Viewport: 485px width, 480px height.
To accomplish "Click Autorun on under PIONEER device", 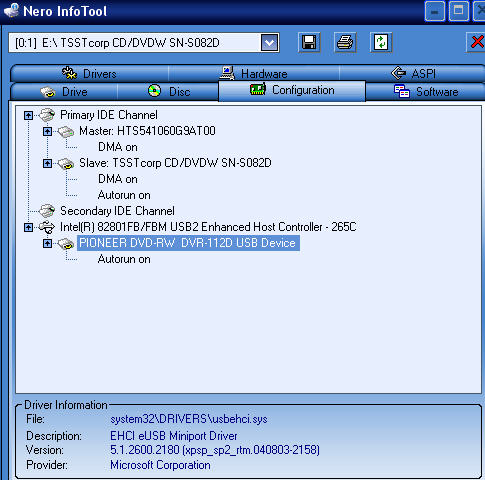I will [x=124, y=259].
